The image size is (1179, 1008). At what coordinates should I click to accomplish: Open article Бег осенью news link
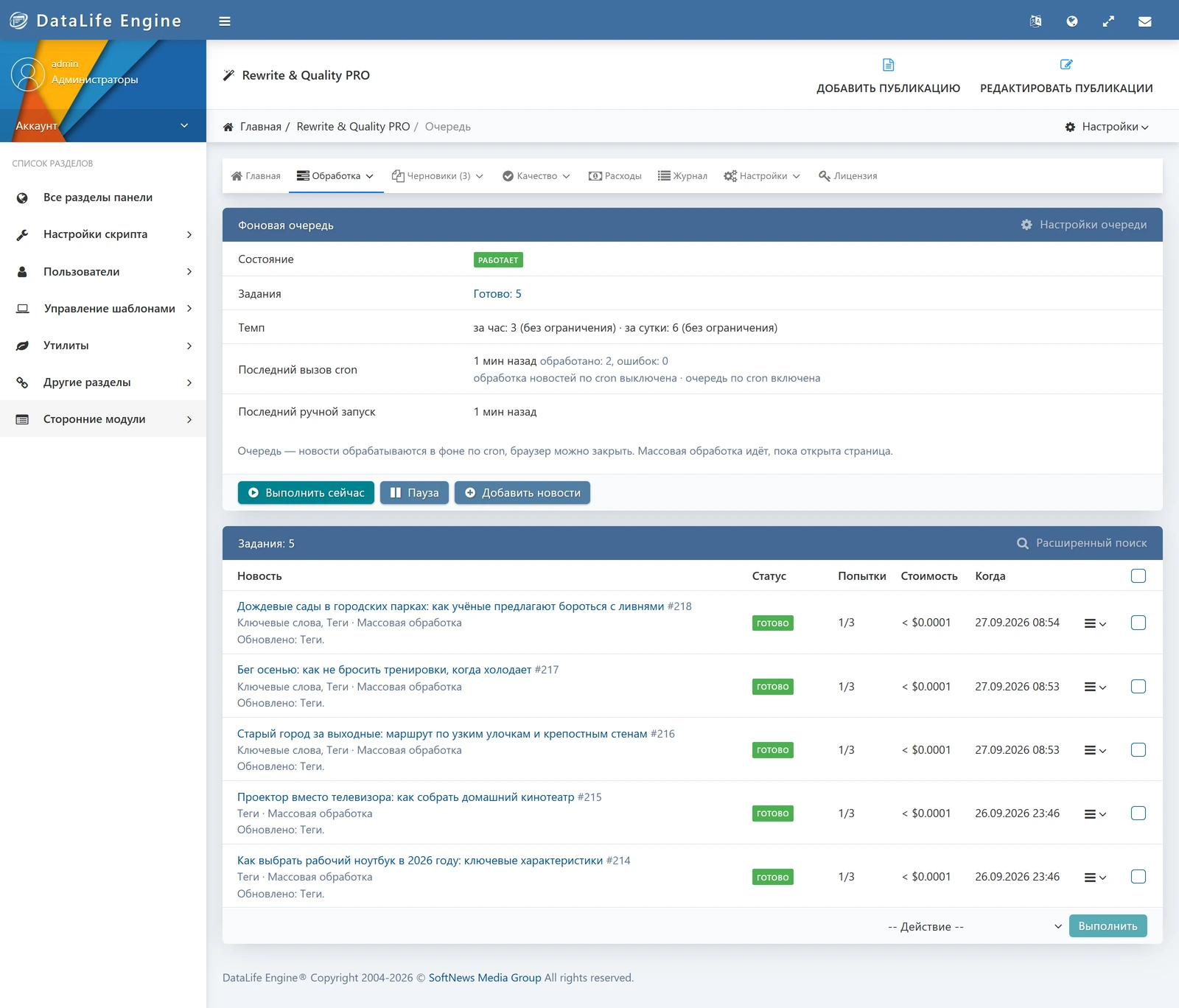(x=384, y=670)
